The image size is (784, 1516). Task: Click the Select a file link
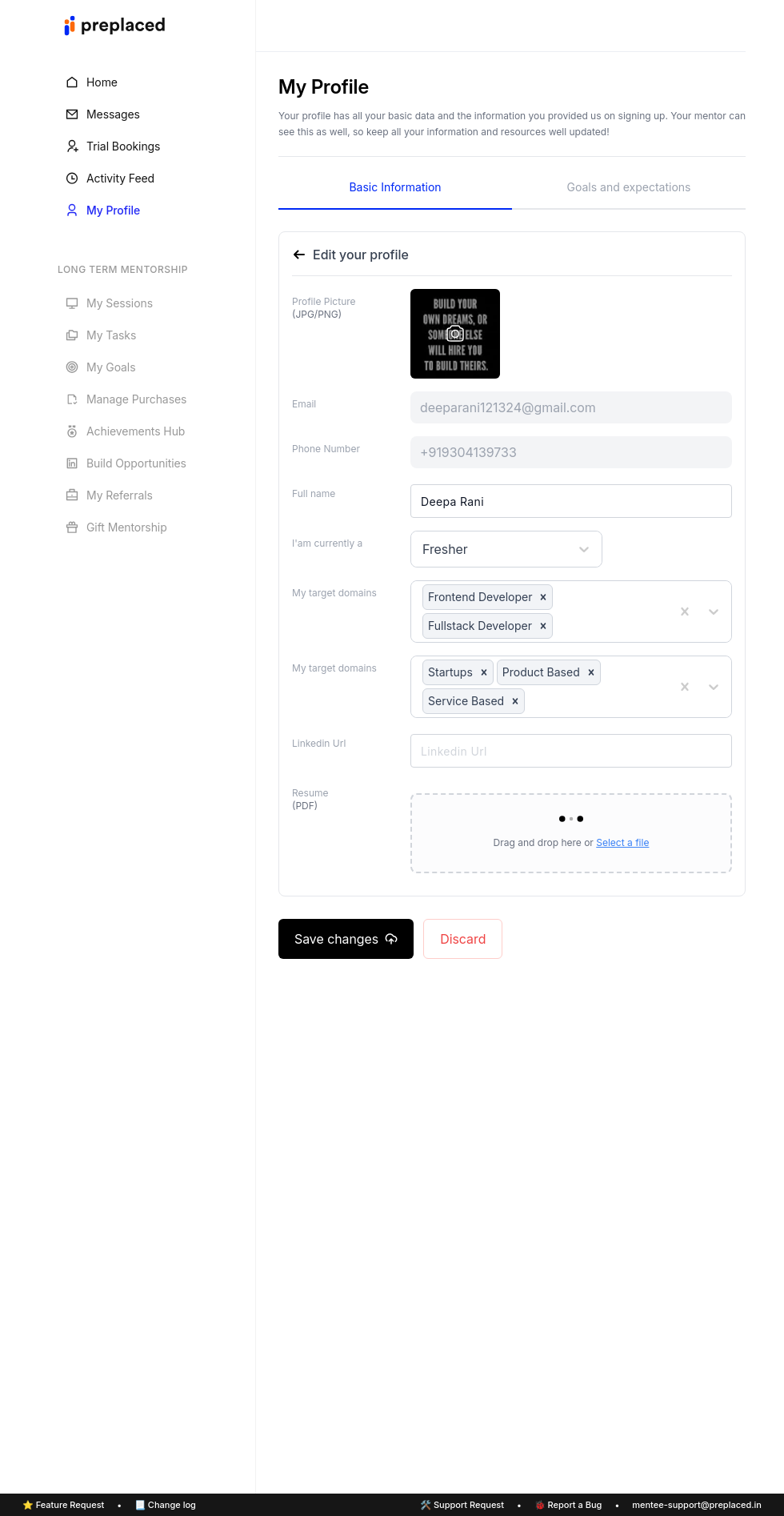click(622, 843)
